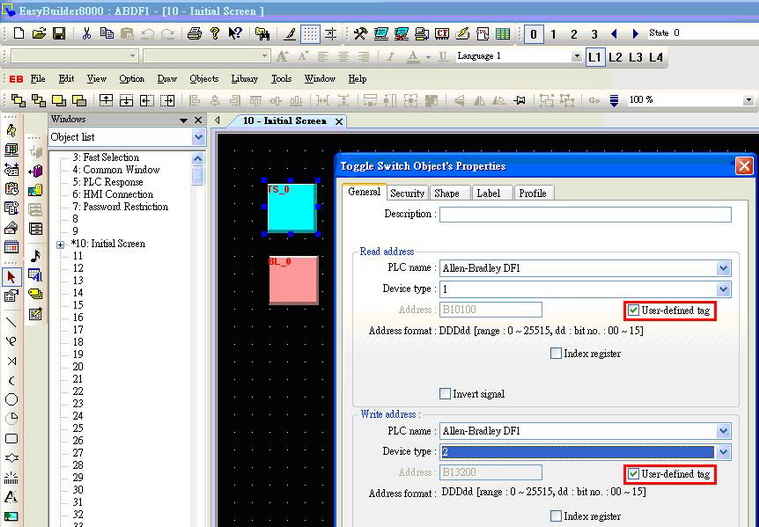Go to next state with right arrow
Viewport: 759px width, 527px height.
click(x=635, y=34)
